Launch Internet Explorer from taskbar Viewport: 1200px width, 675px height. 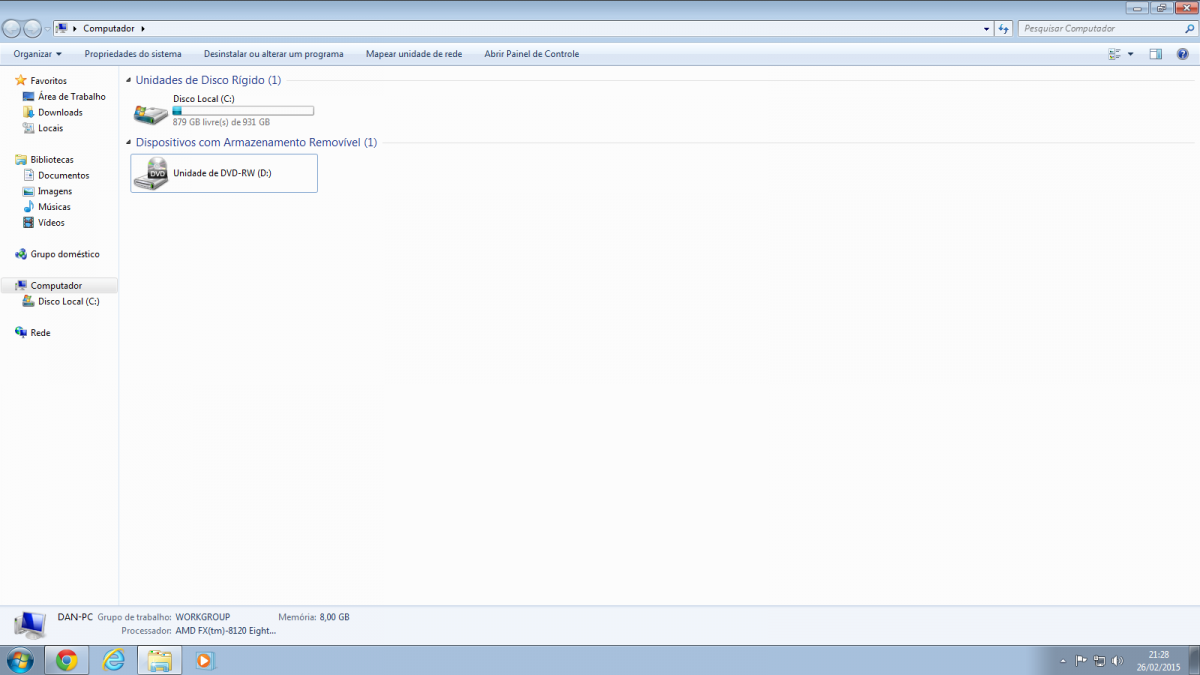114,660
